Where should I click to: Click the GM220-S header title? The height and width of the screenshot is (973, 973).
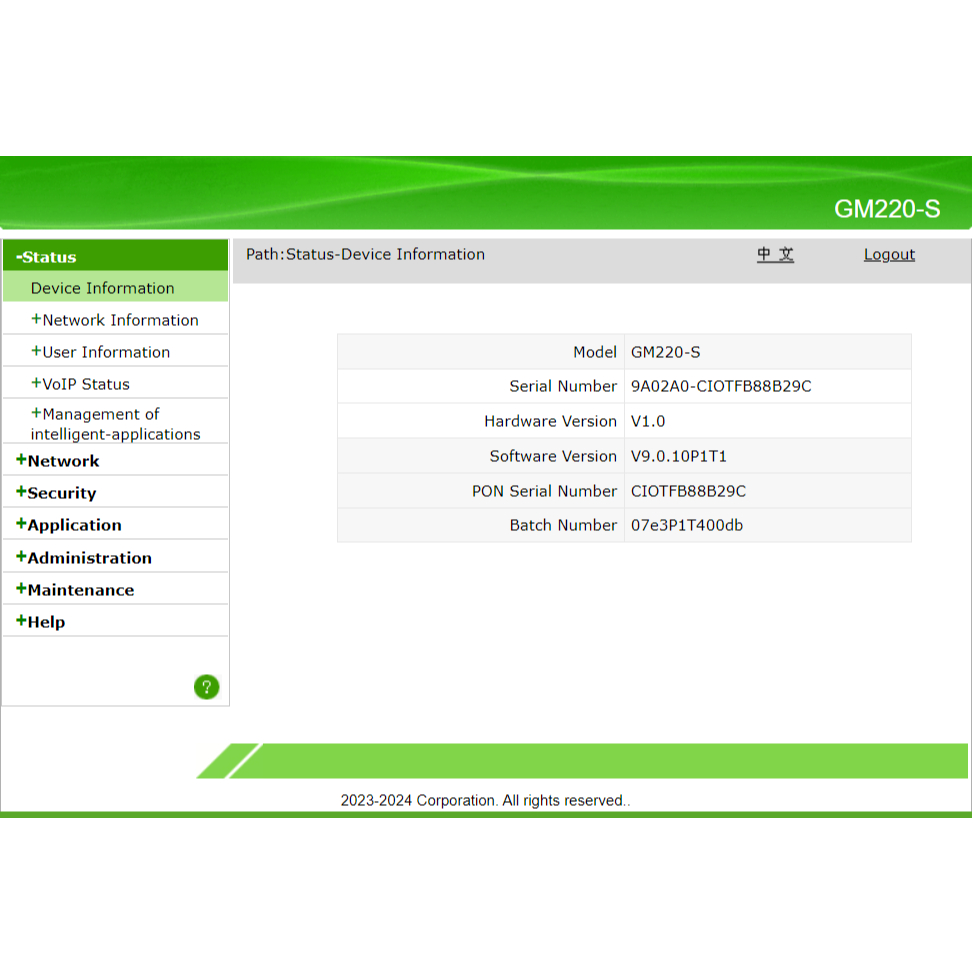(887, 209)
